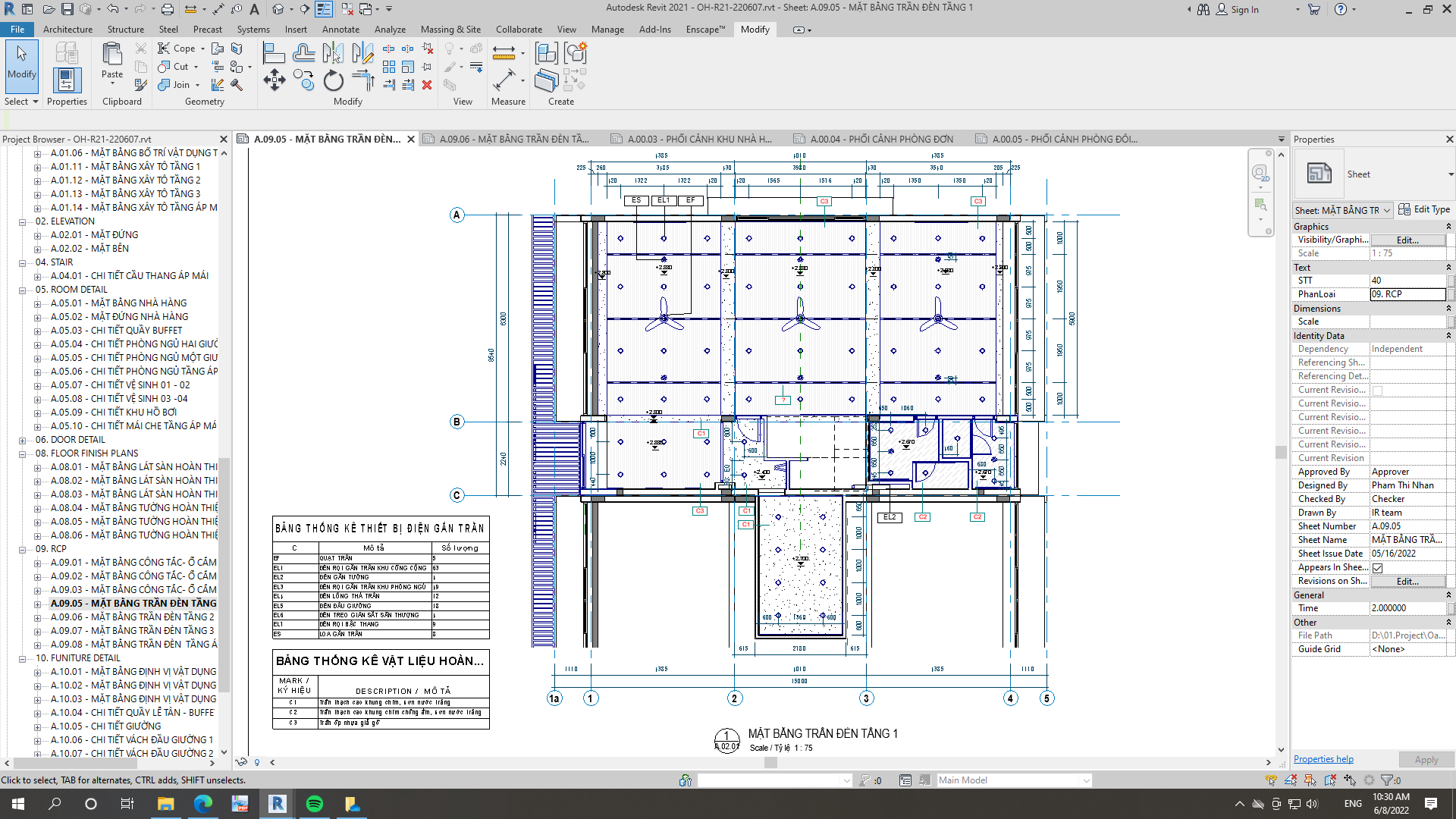The image size is (1456, 819).
Task: Select the Move tool in Modify panel
Action: click(274, 80)
